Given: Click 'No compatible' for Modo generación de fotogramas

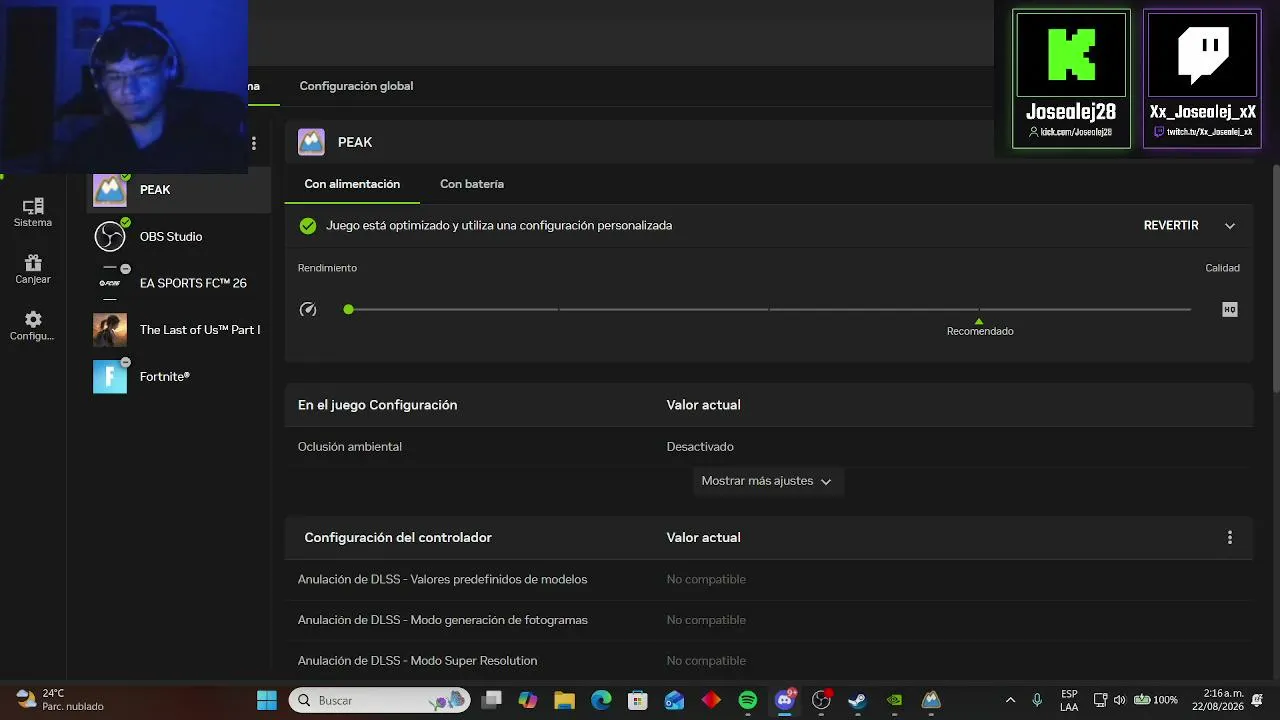Looking at the screenshot, I should [706, 621].
